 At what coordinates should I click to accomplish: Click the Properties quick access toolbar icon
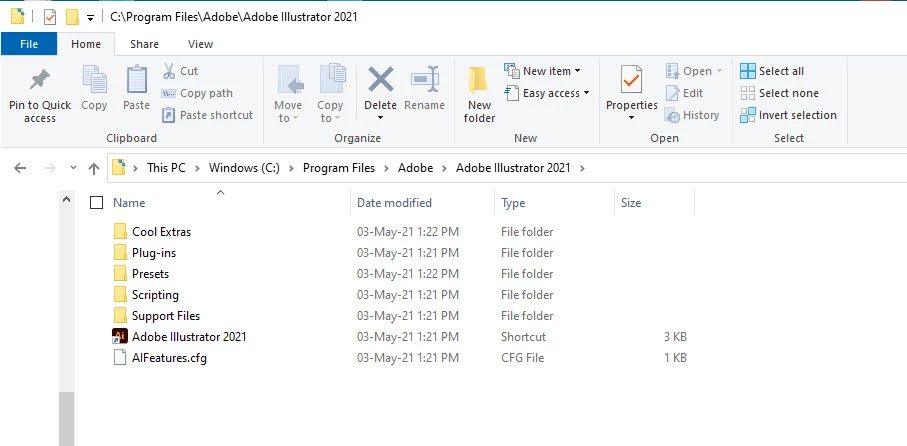(x=50, y=17)
